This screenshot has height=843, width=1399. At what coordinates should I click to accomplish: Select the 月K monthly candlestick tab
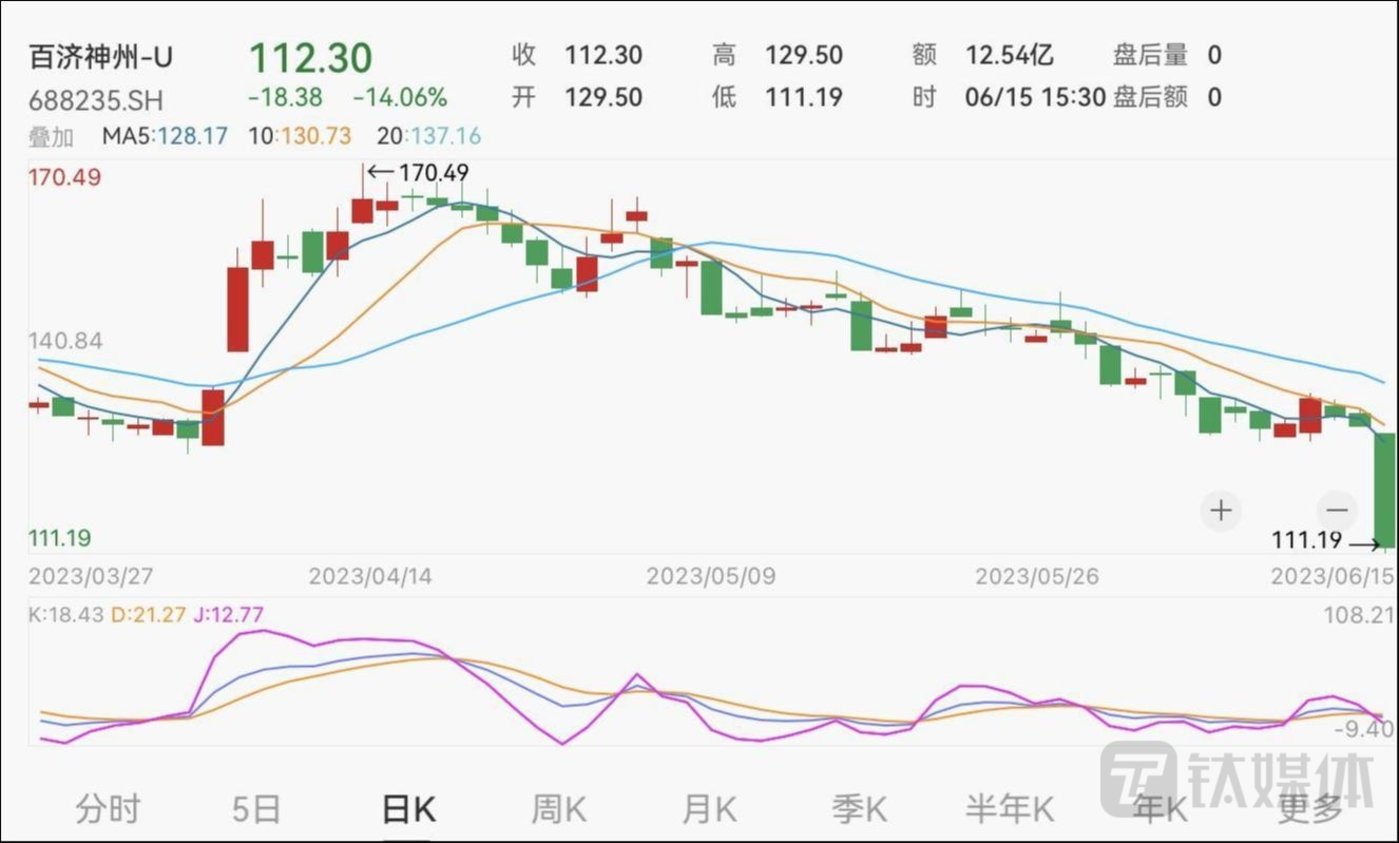coord(708,807)
